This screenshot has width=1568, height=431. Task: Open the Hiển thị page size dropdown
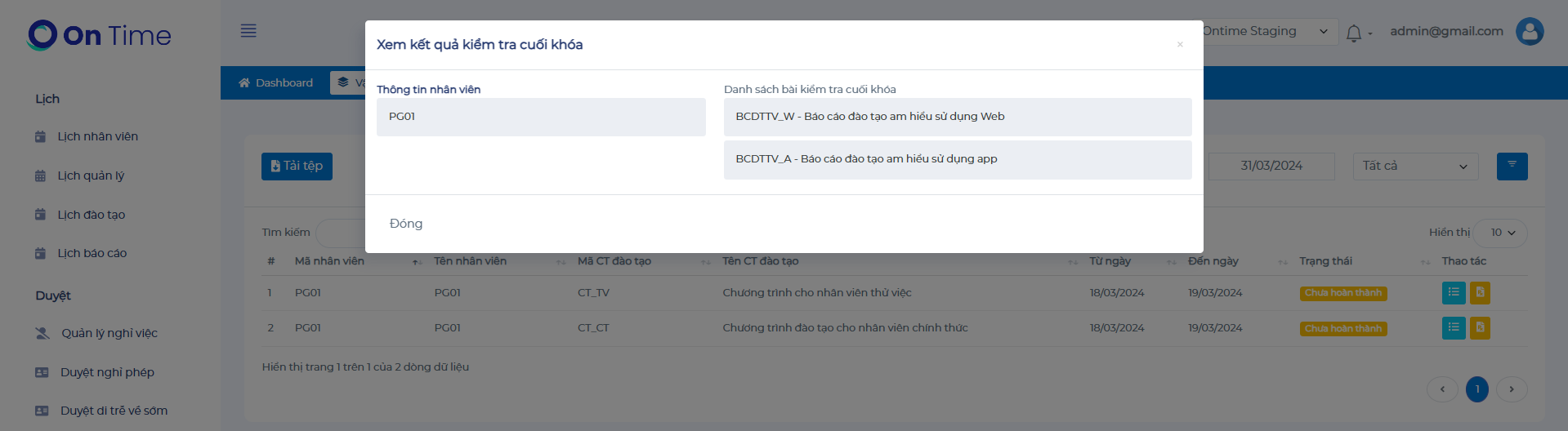[x=1502, y=233]
